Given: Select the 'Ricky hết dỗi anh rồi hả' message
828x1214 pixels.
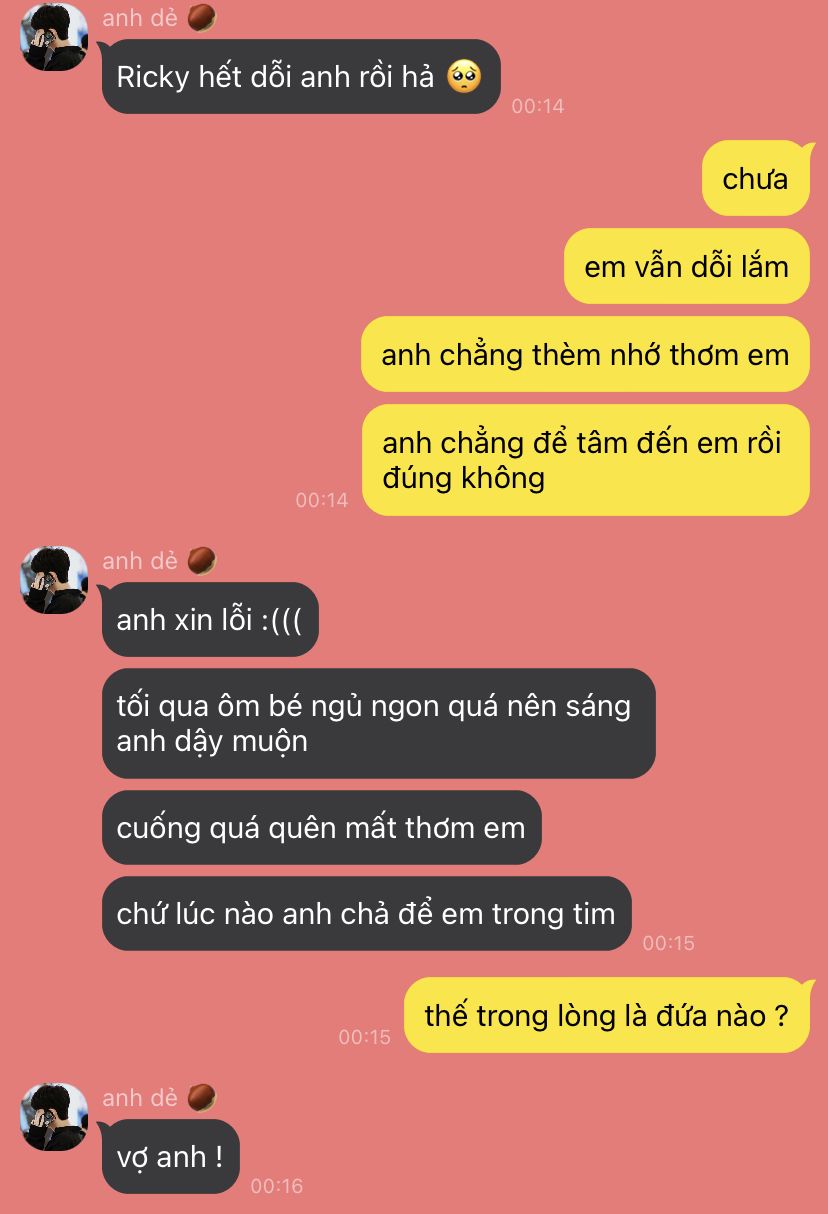Looking at the screenshot, I should [x=301, y=77].
